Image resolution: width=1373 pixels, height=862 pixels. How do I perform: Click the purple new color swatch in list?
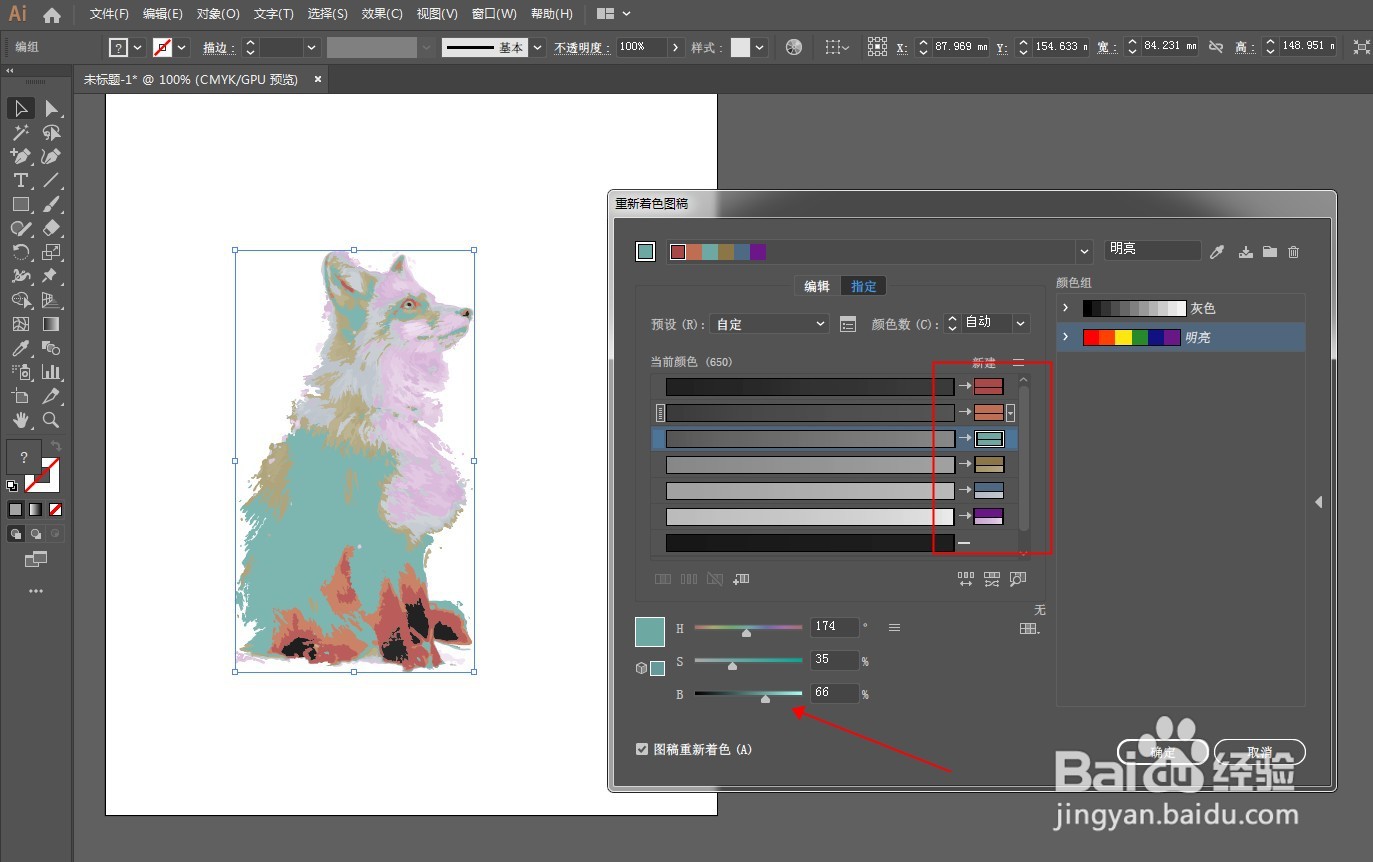989,516
